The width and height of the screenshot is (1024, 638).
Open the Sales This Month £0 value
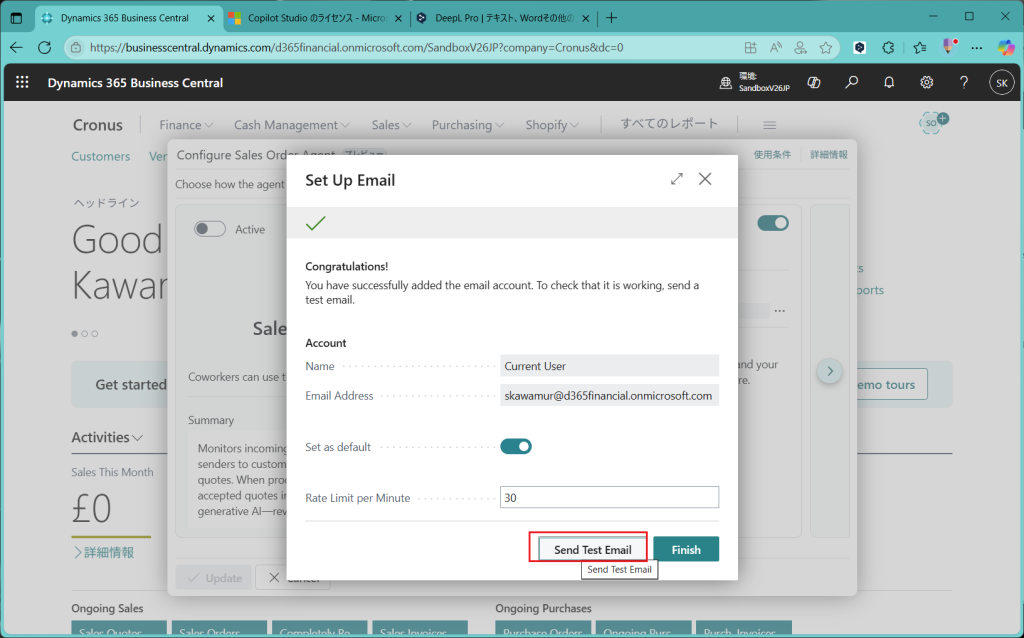[x=91, y=509]
